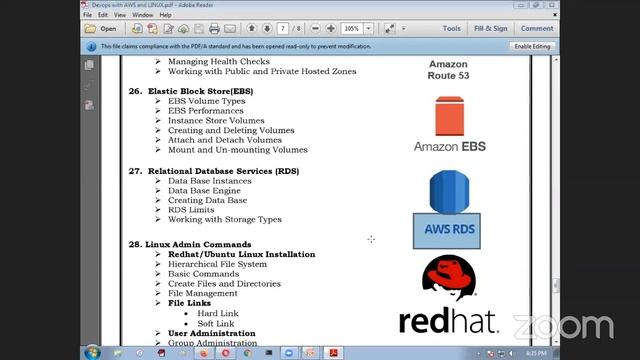The width and height of the screenshot is (640, 360).
Task: Click the 'Elastic Block Store(EBS)' heading
Action: click(200, 91)
